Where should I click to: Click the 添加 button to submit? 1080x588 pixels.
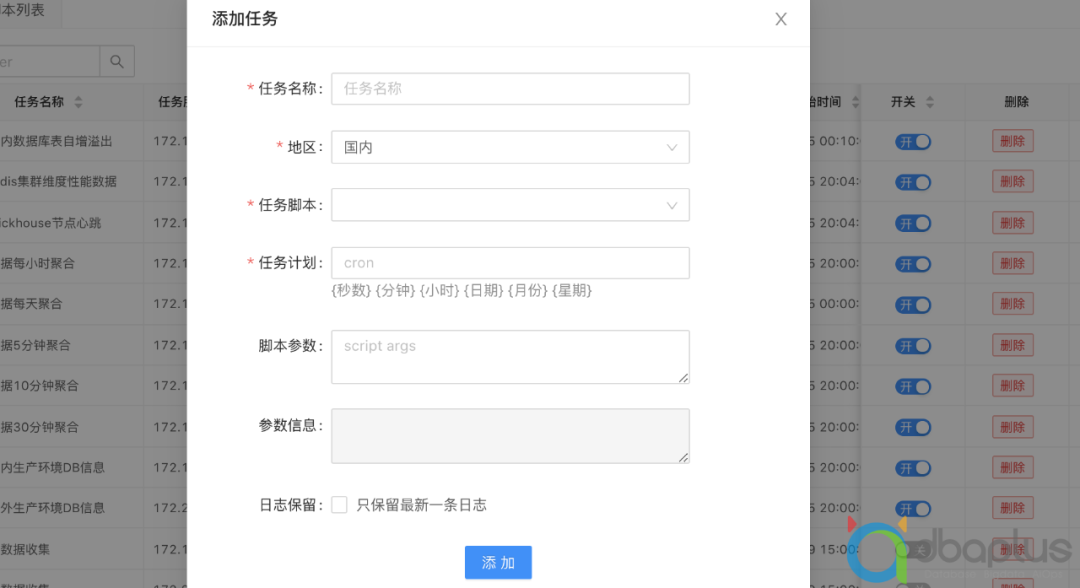(498, 562)
